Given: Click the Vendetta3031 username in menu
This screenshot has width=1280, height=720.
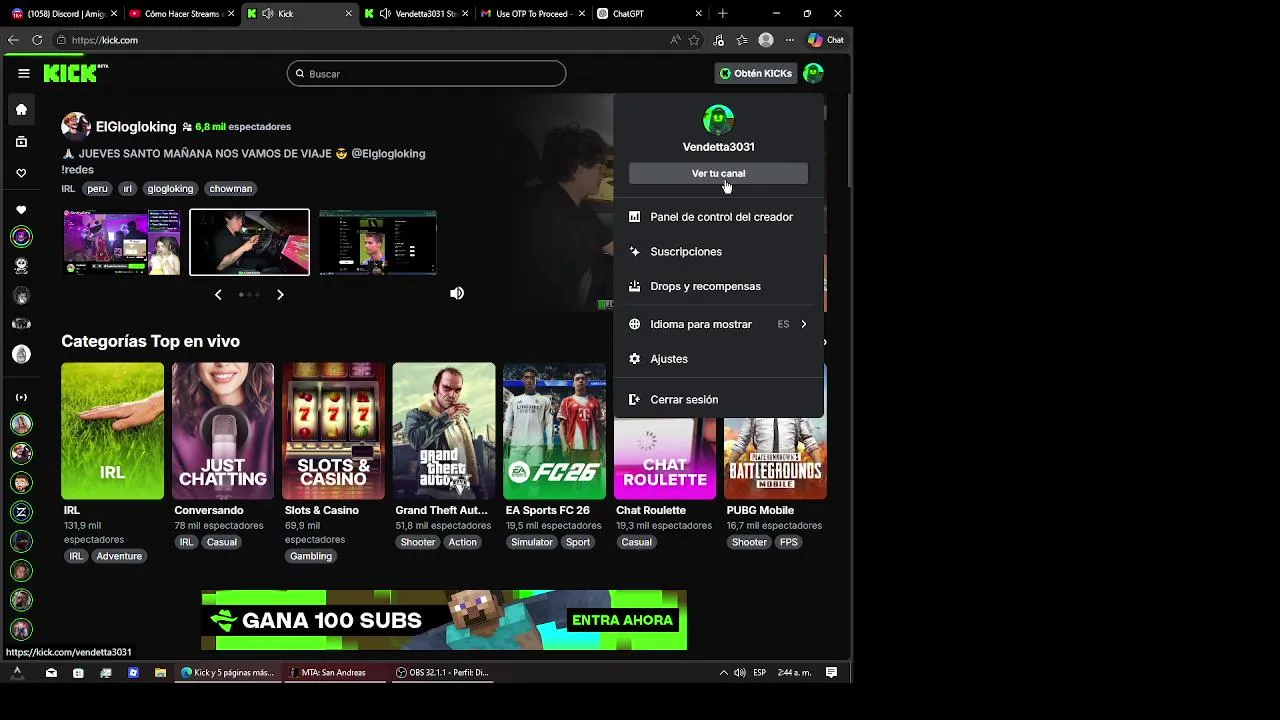Looking at the screenshot, I should click(718, 147).
